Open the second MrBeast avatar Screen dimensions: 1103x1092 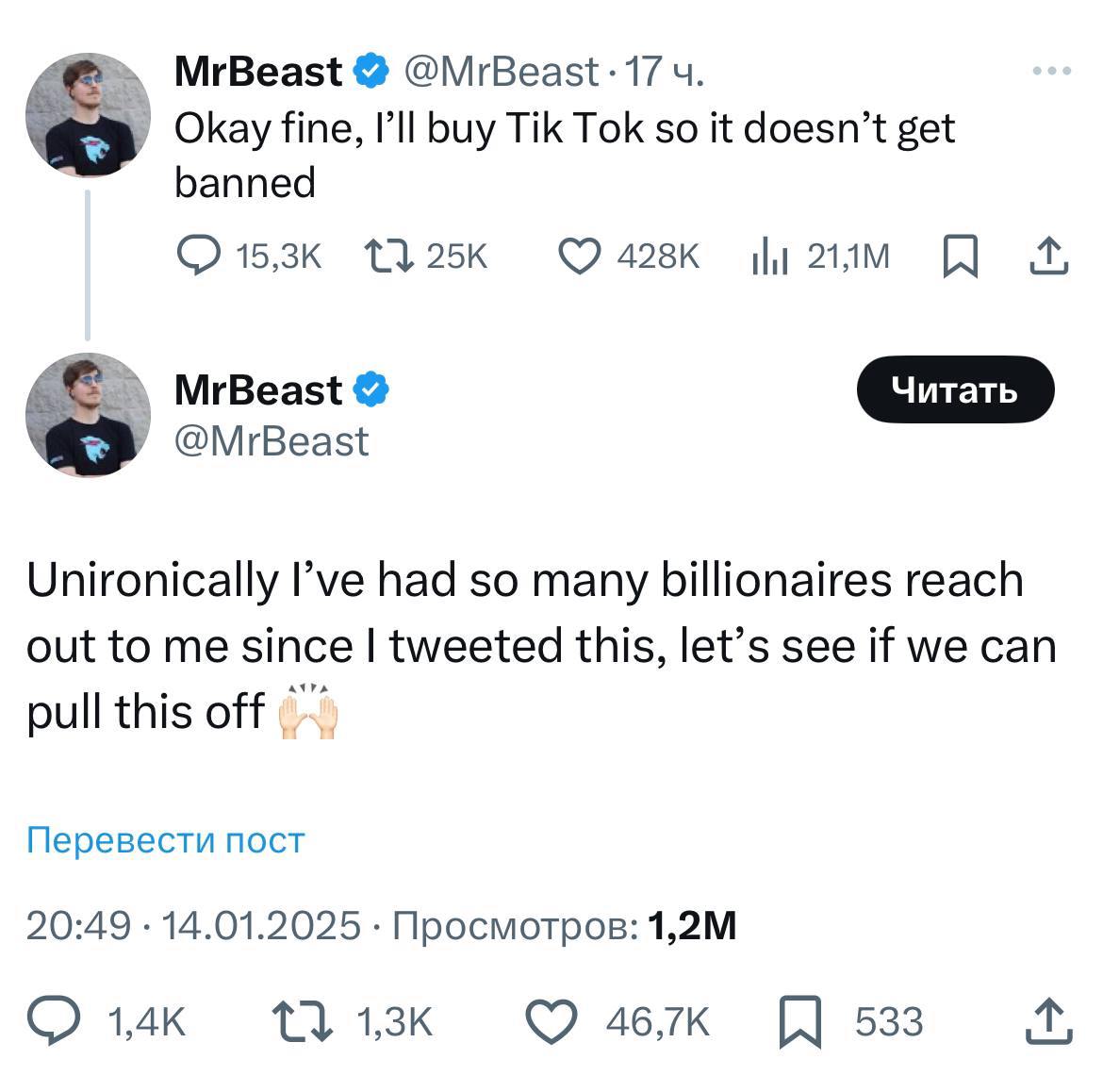tap(88, 415)
